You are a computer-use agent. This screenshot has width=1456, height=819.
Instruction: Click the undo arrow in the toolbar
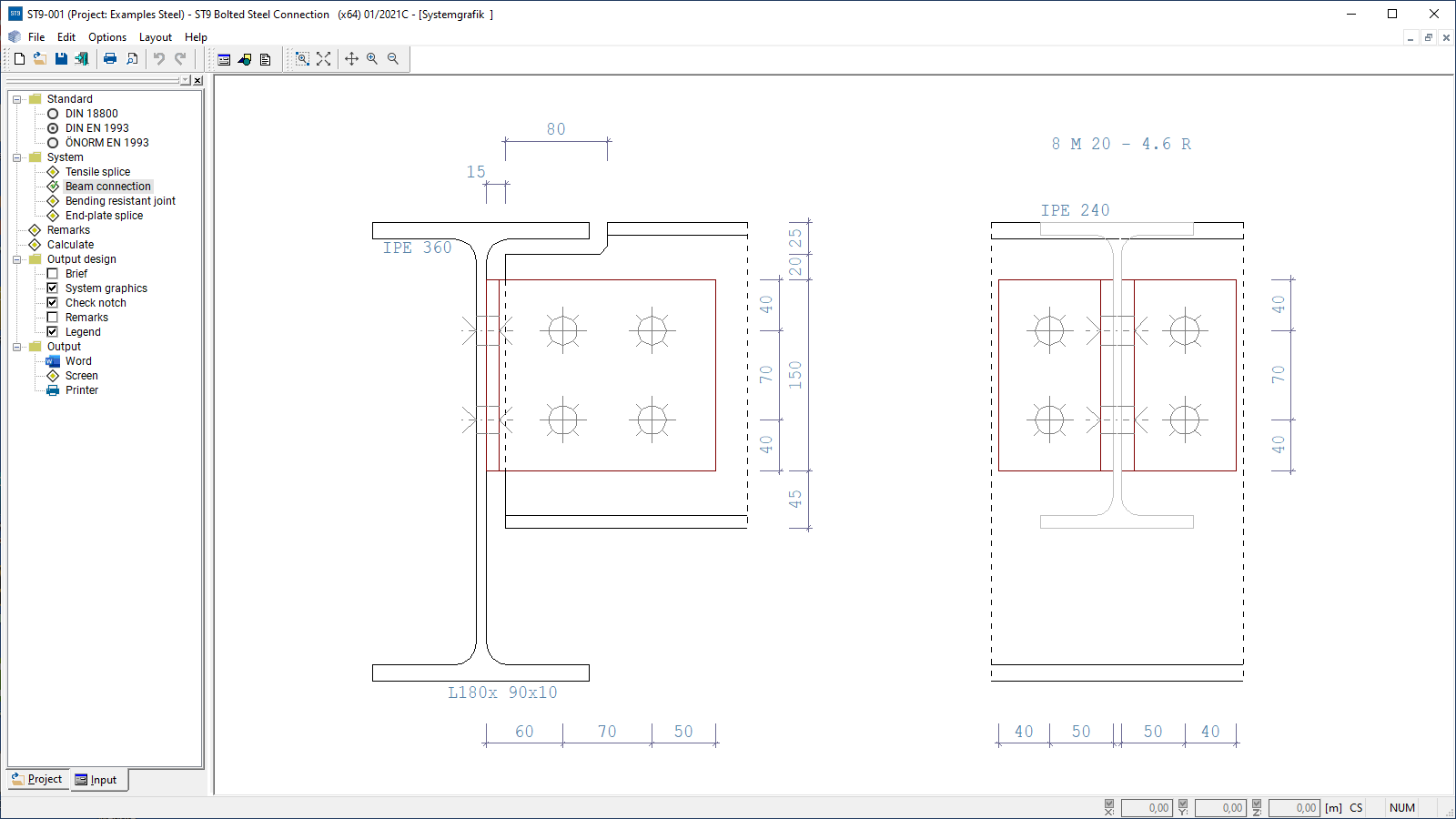point(159,59)
